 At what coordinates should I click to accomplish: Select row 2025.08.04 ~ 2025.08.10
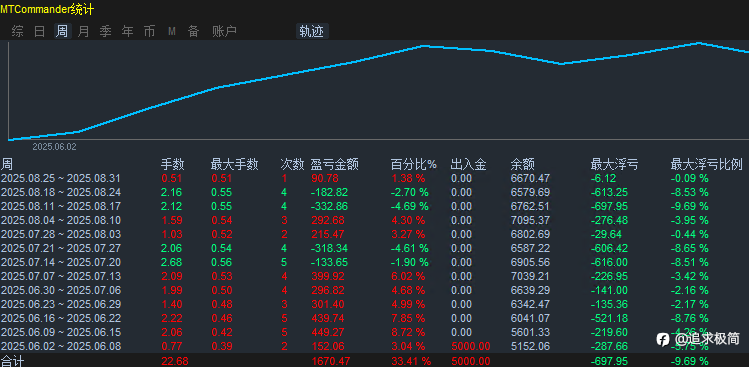tap(374, 221)
